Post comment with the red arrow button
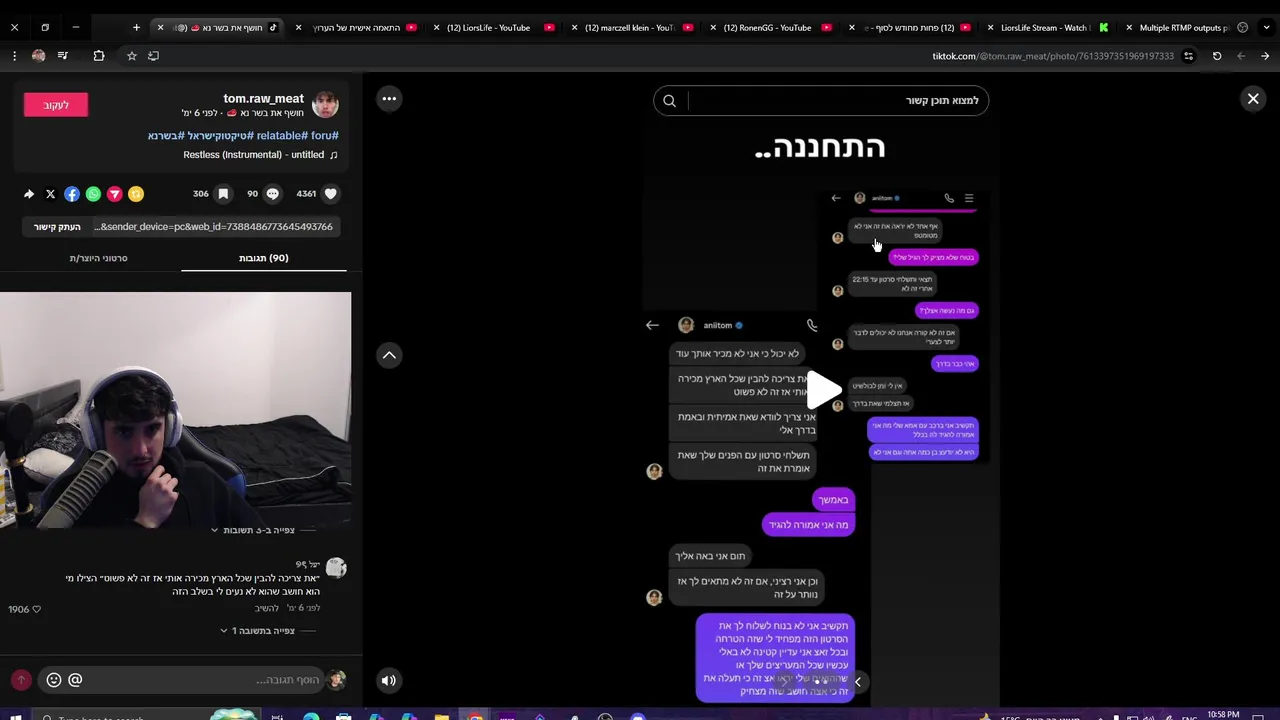Screen dimensions: 1280x720 coord(21,680)
